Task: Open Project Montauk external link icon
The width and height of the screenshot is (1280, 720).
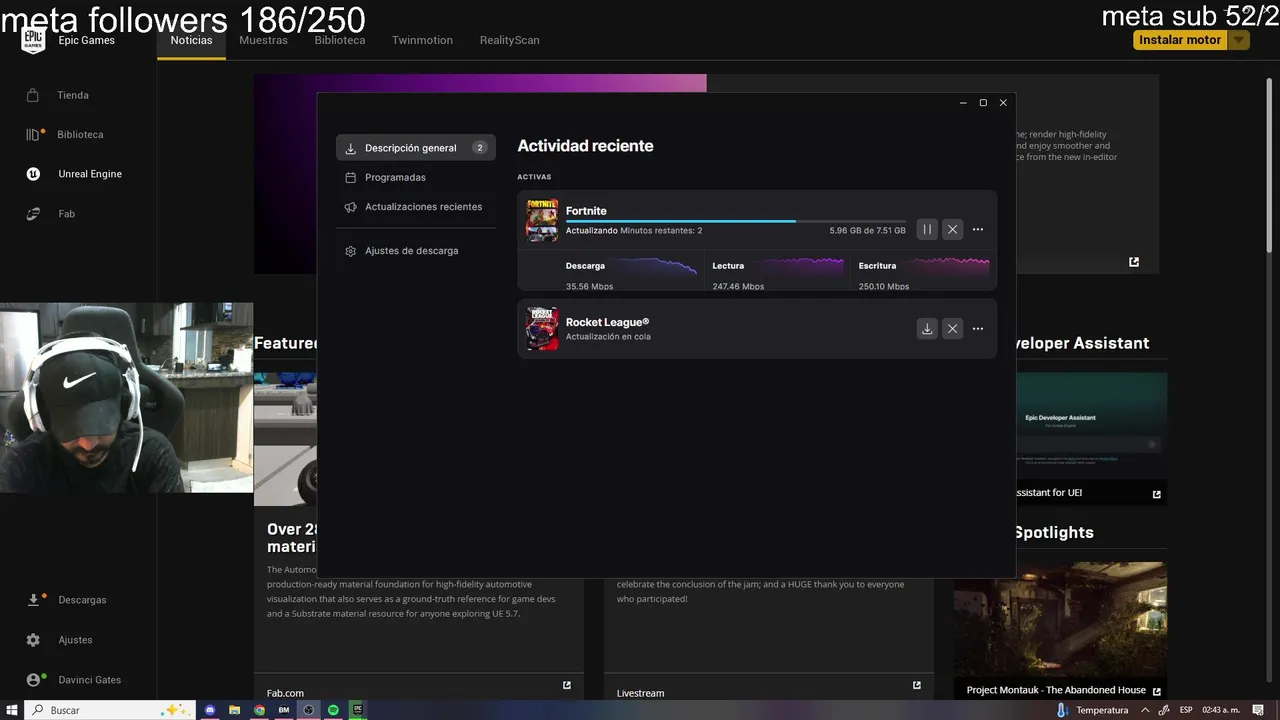Action: 1157,691
